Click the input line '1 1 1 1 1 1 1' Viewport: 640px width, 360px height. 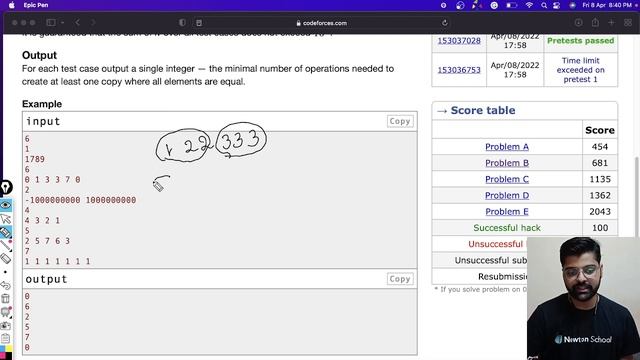click(x=58, y=261)
